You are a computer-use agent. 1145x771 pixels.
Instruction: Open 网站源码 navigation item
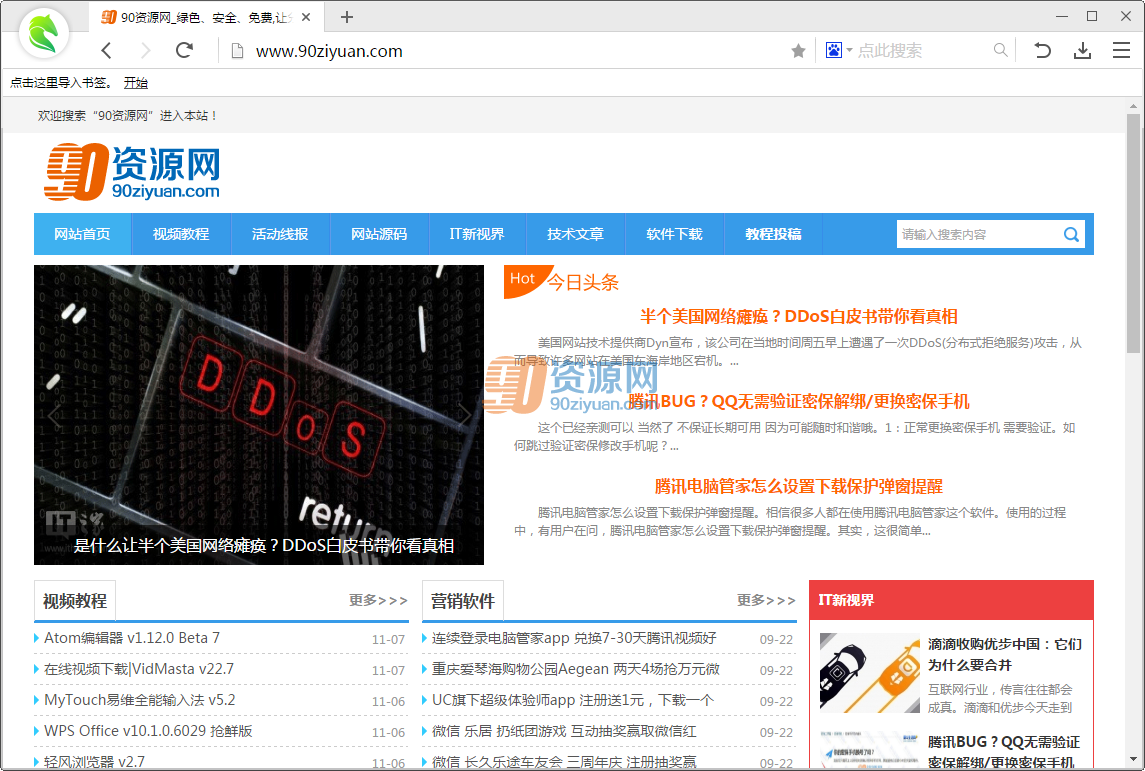click(x=380, y=234)
